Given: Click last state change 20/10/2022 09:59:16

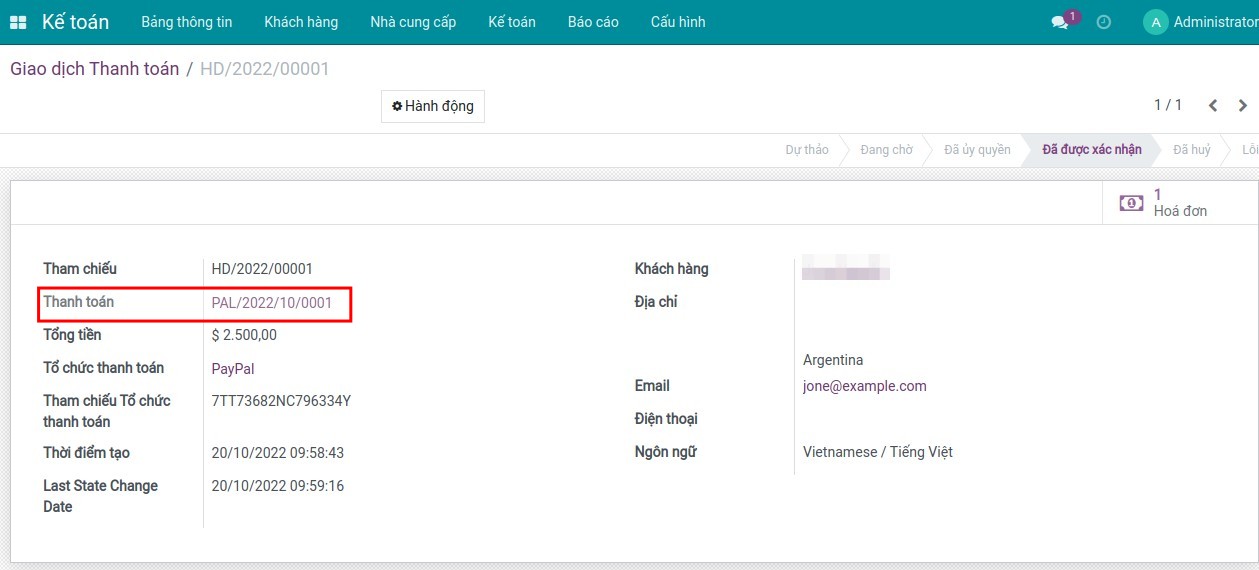Looking at the screenshot, I should point(278,486).
